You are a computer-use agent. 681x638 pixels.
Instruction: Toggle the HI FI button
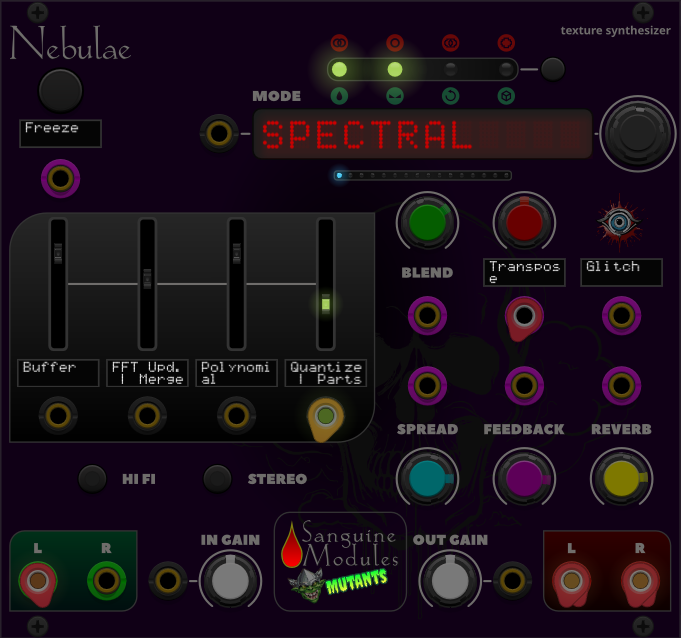(x=92, y=479)
